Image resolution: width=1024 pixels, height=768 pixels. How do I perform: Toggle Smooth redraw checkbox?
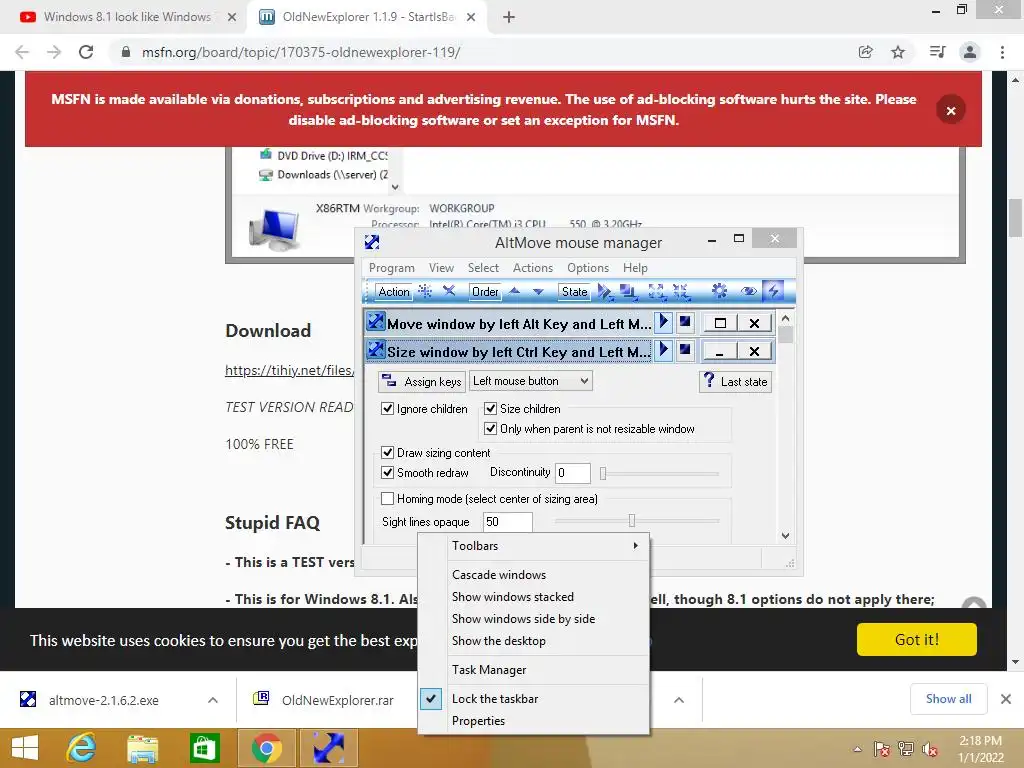coord(387,473)
